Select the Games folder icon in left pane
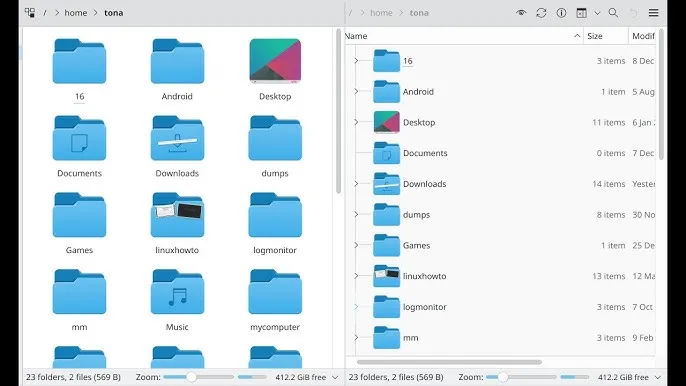Screen dimensions: 686x386 click(x=79, y=215)
